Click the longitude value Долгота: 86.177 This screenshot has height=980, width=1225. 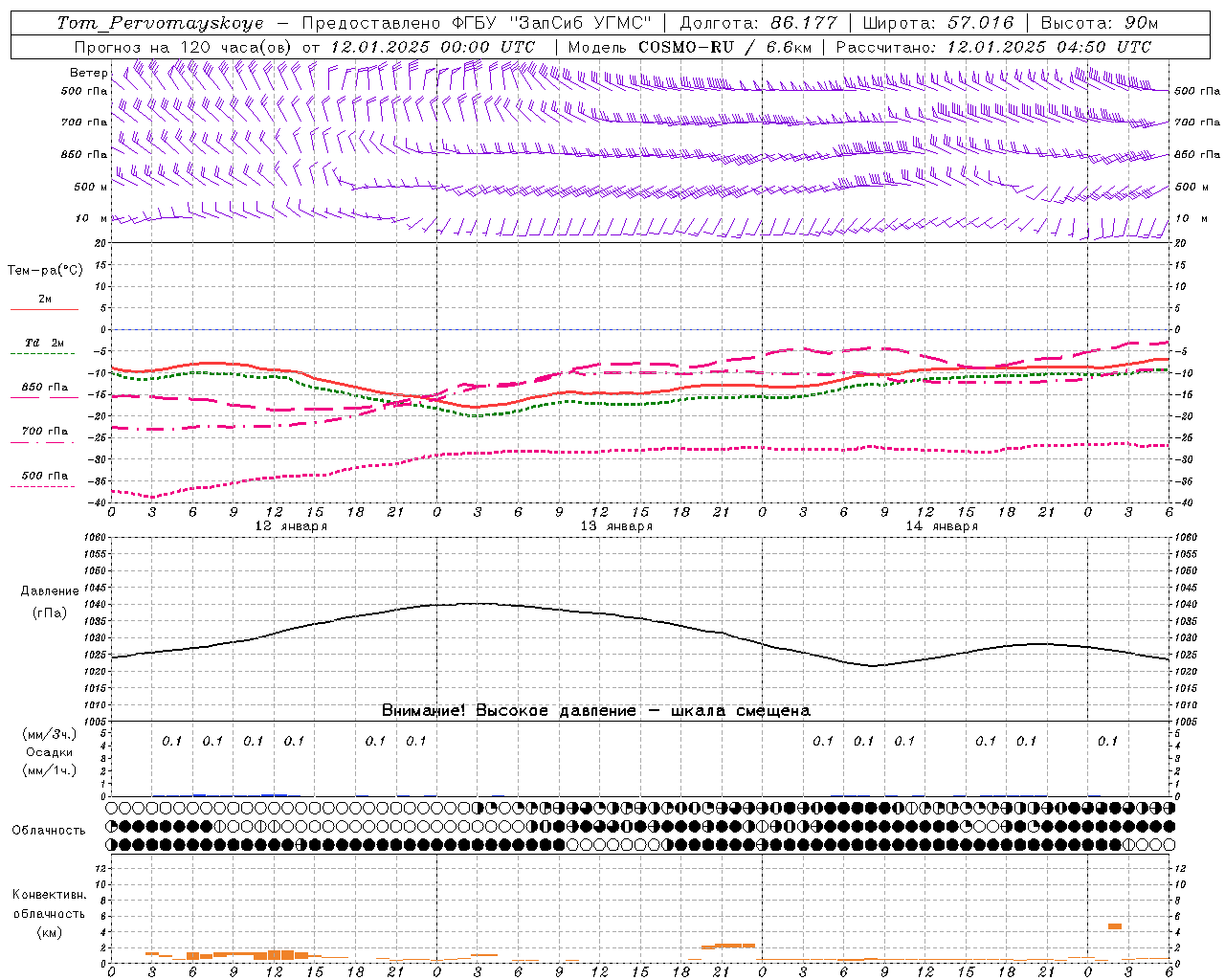(x=759, y=23)
